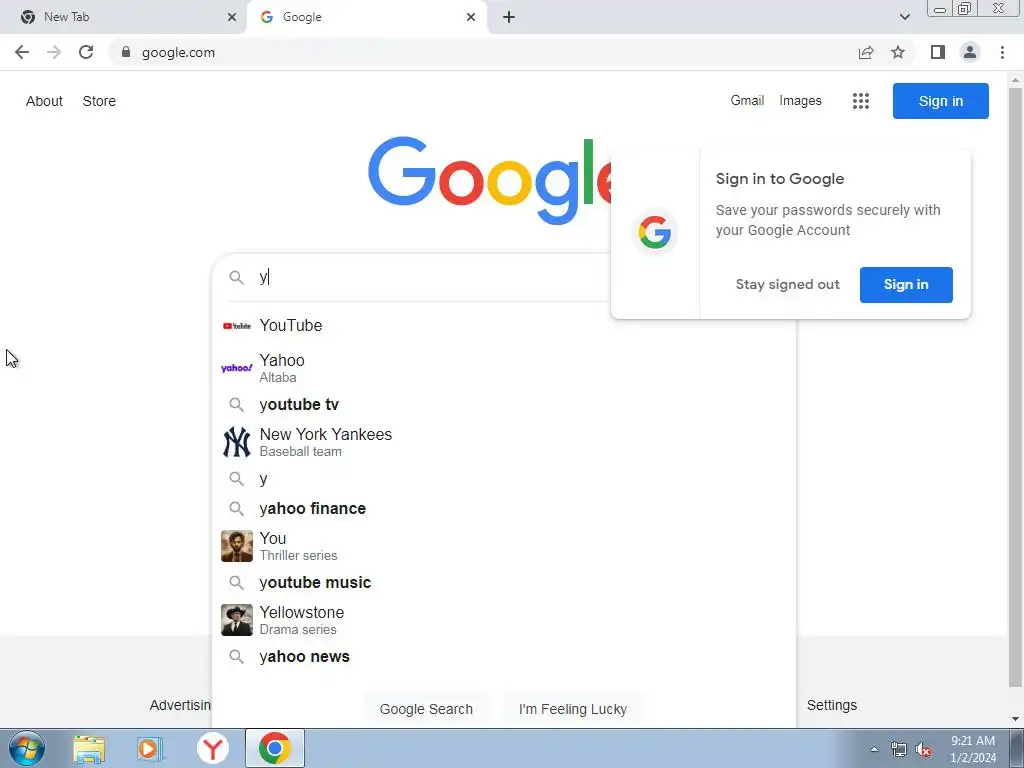The image size is (1024, 768).
Task: Click the Yahoo logo icon in suggestions
Action: pos(236,368)
